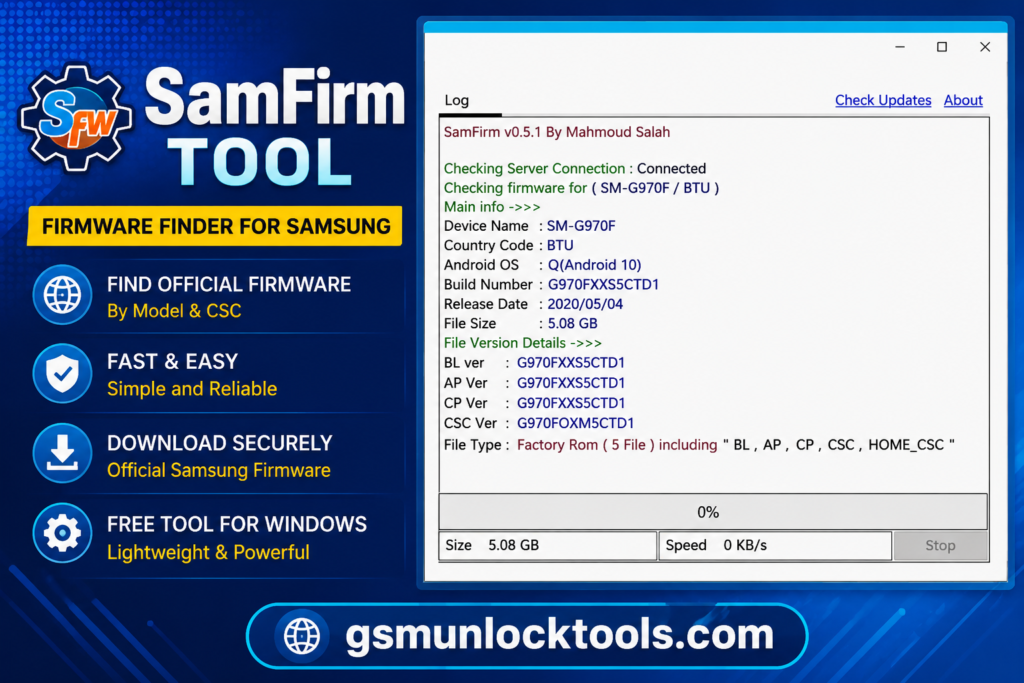Click the Device Name value SM-G970F
The width and height of the screenshot is (1024, 683).
coord(581,226)
